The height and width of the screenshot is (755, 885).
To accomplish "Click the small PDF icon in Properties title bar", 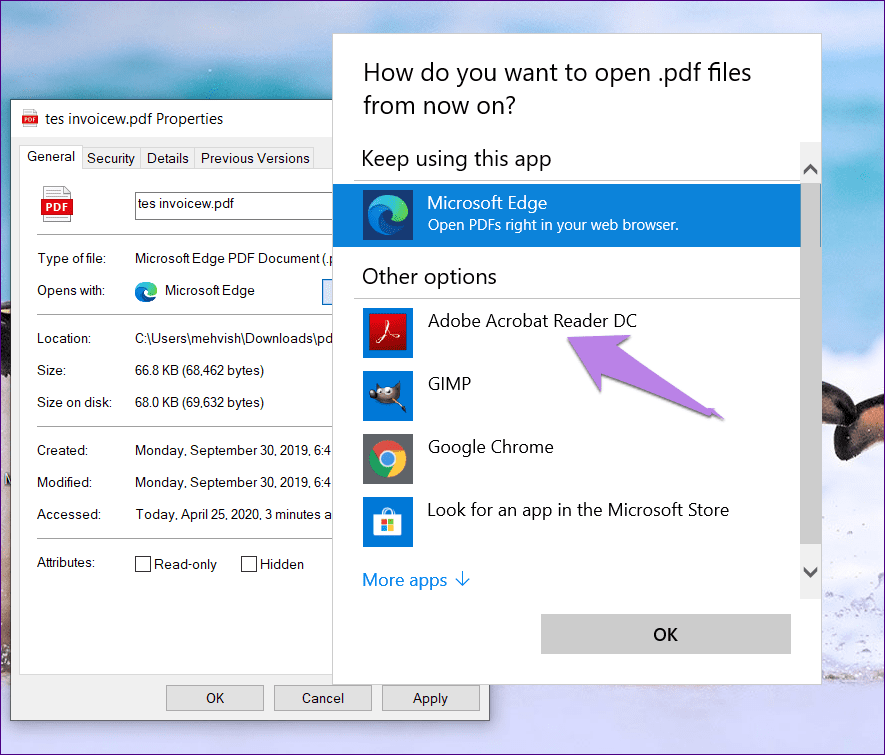I will click(x=30, y=118).
